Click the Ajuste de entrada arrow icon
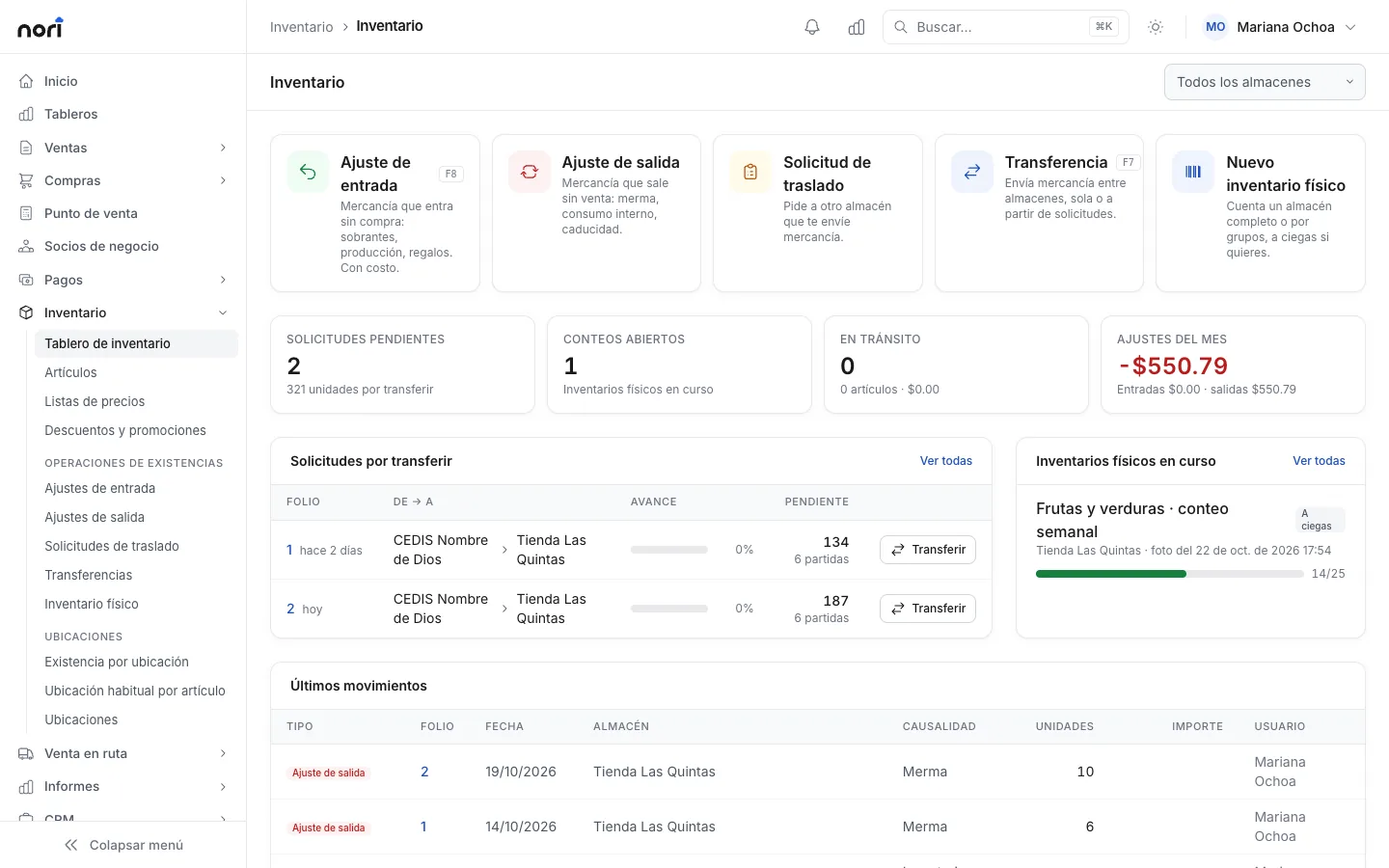 pyautogui.click(x=308, y=172)
